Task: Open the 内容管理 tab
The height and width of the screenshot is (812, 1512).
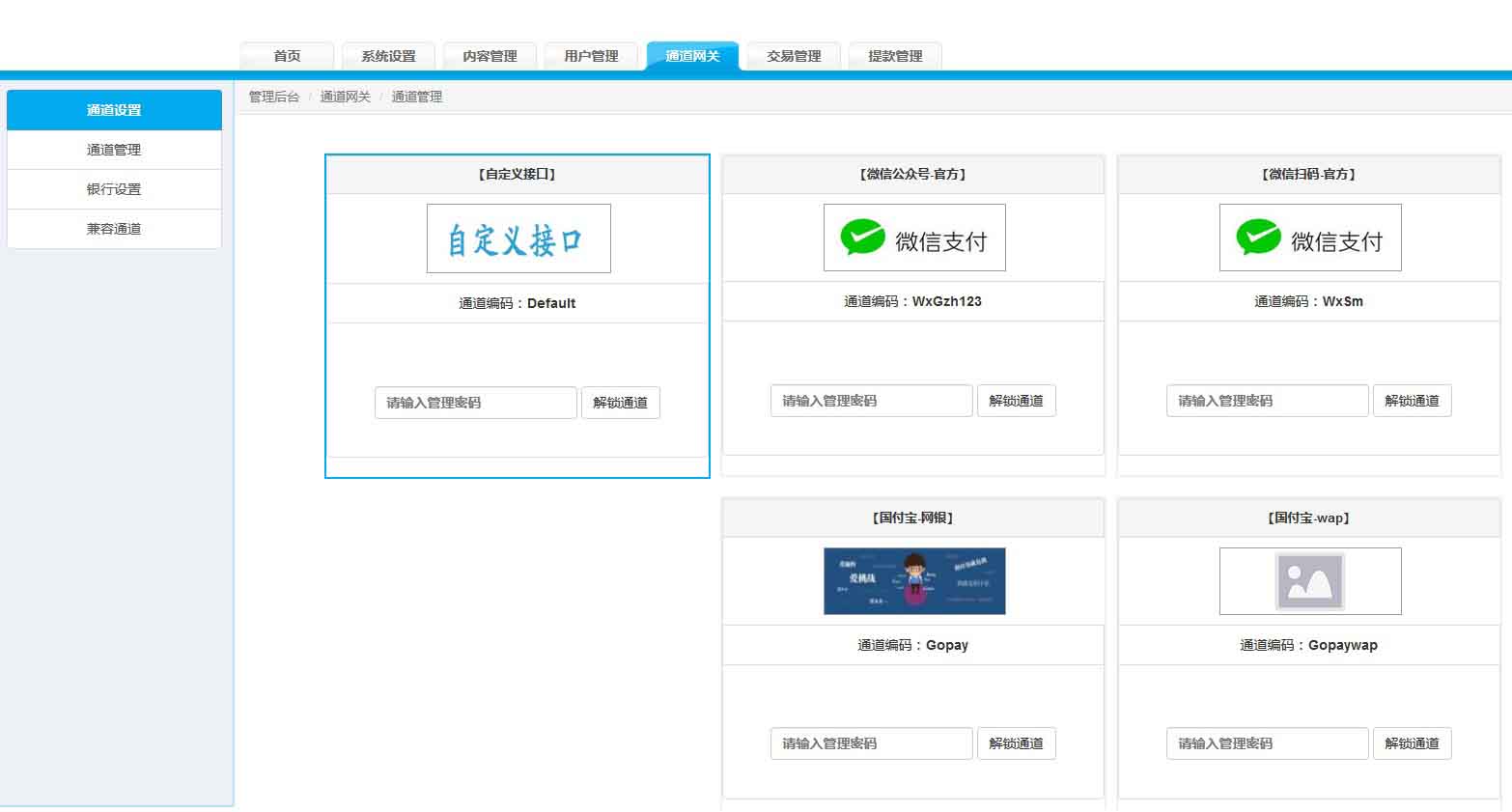Action: [490, 56]
